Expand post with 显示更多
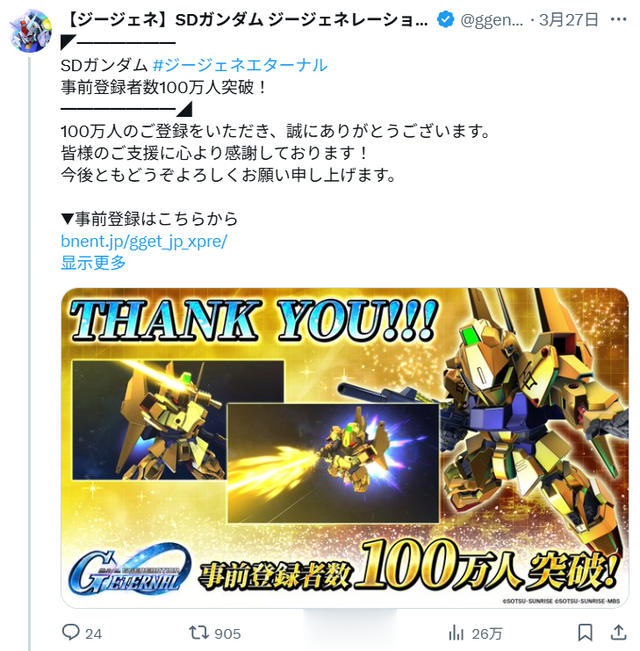This screenshot has height=651, width=640. pyautogui.click(x=93, y=263)
